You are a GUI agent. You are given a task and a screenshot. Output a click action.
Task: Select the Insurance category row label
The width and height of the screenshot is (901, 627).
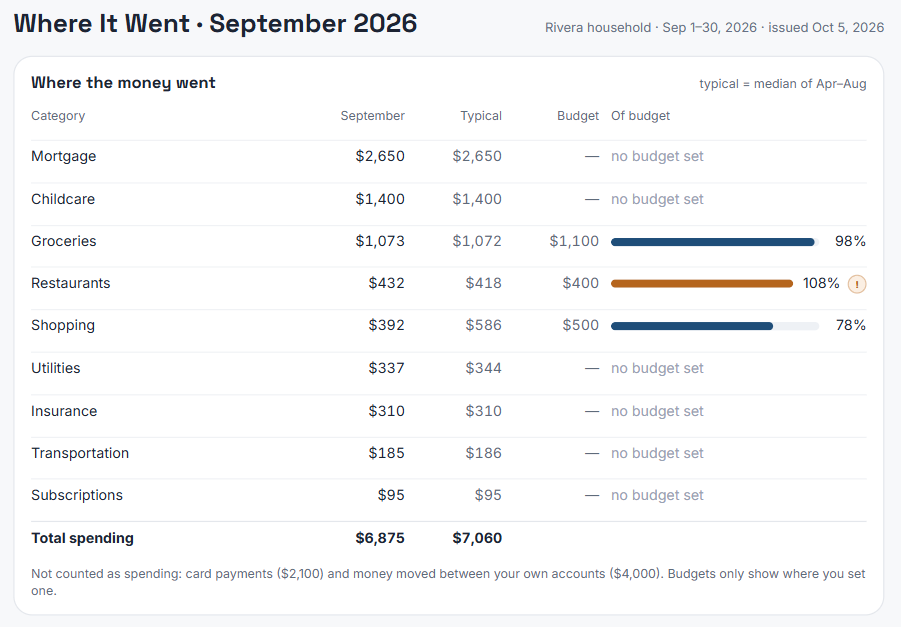tap(64, 411)
